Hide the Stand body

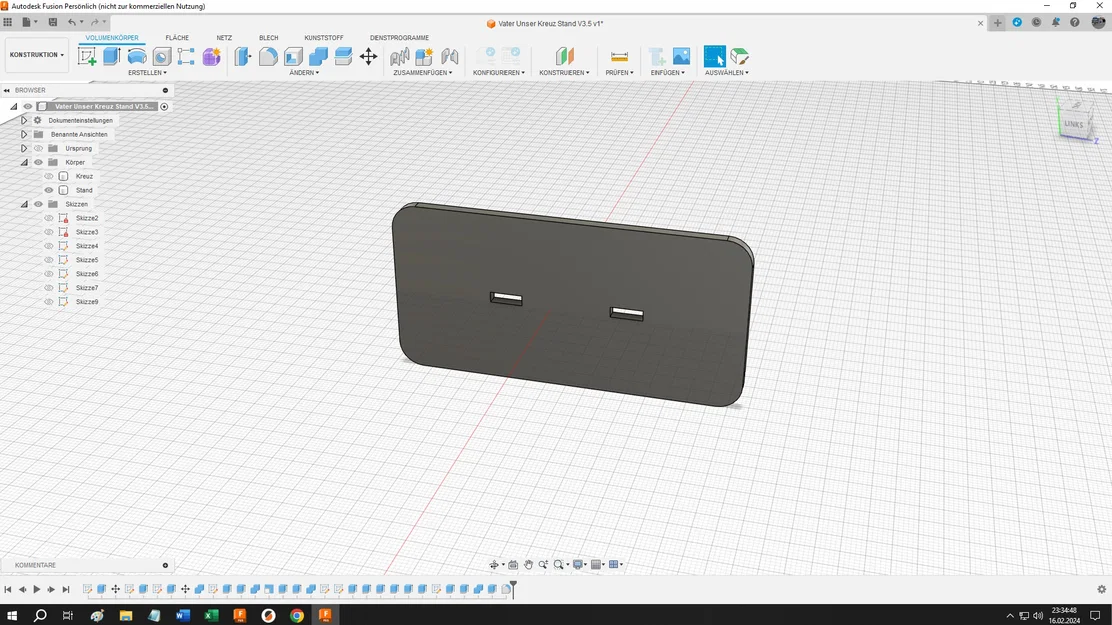(x=49, y=190)
